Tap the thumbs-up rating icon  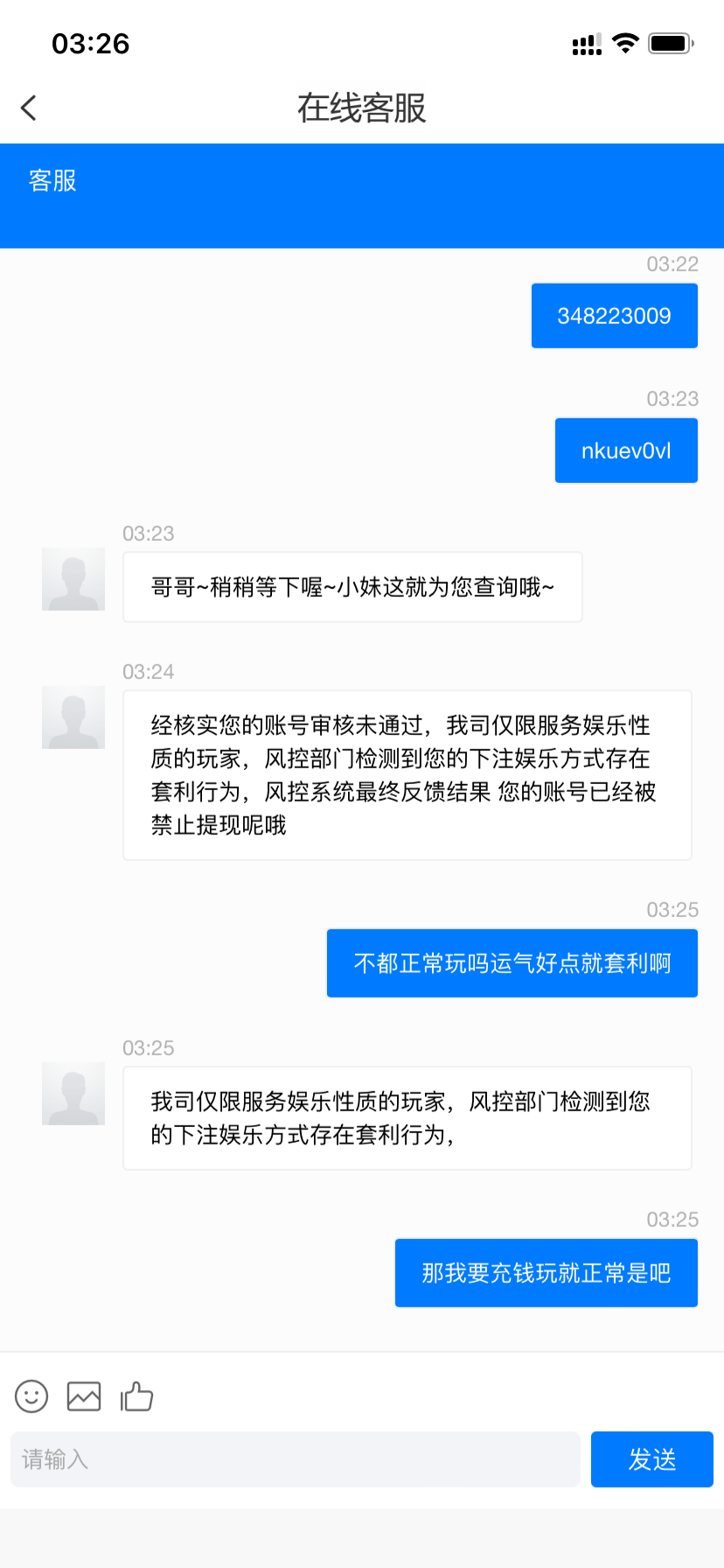tap(136, 1396)
